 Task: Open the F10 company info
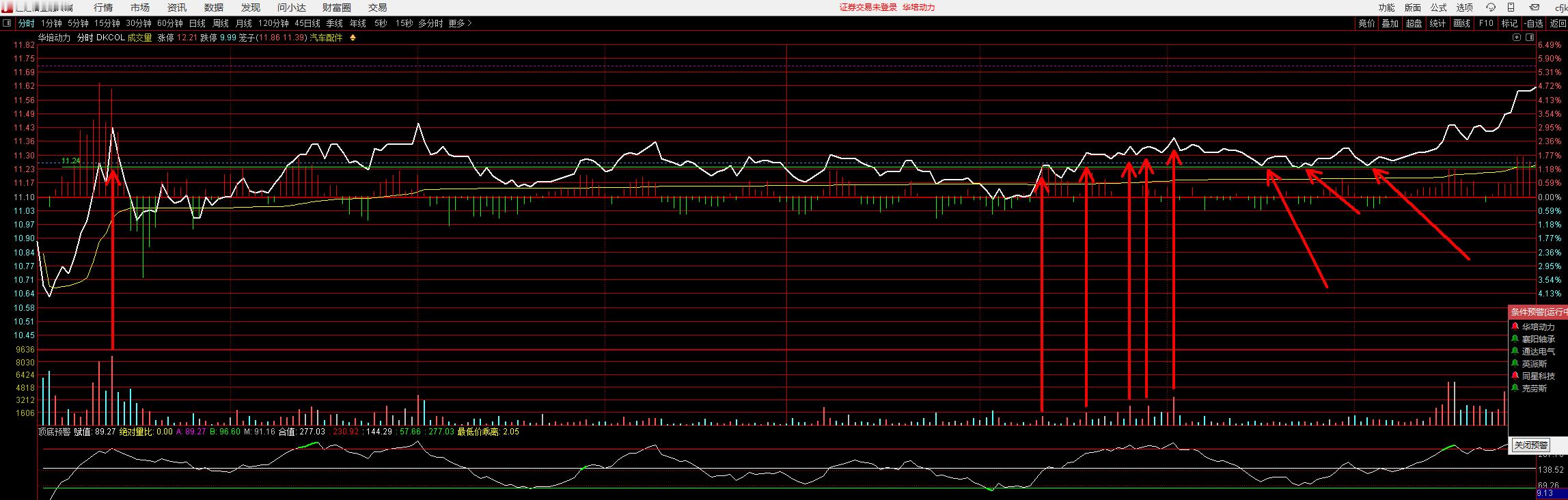1486,23
